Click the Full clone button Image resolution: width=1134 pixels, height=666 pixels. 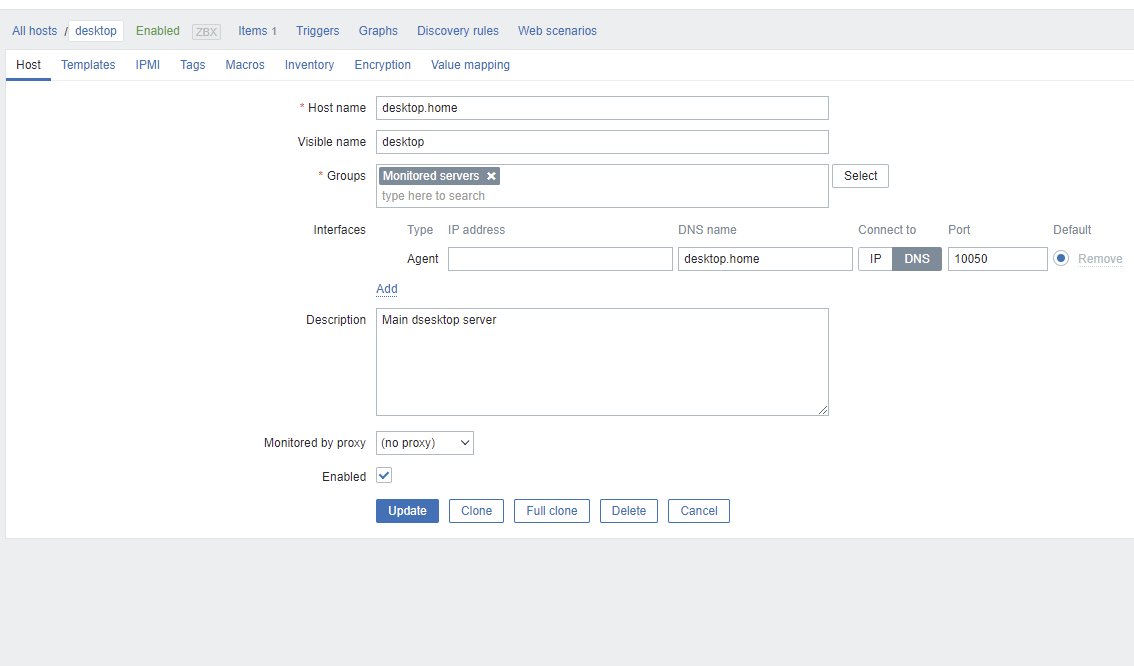[x=552, y=511]
